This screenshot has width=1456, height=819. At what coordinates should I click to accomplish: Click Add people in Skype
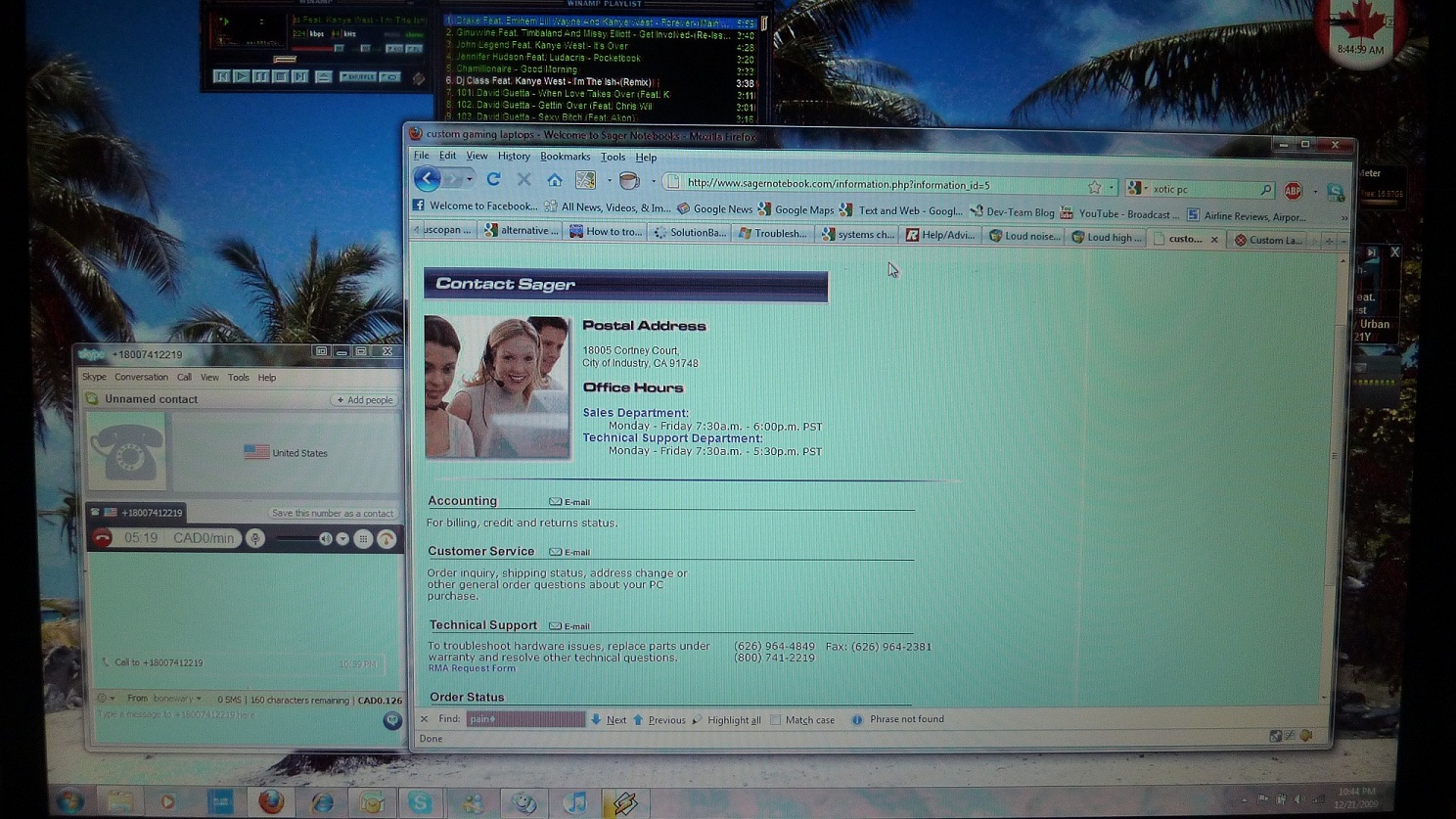(364, 399)
